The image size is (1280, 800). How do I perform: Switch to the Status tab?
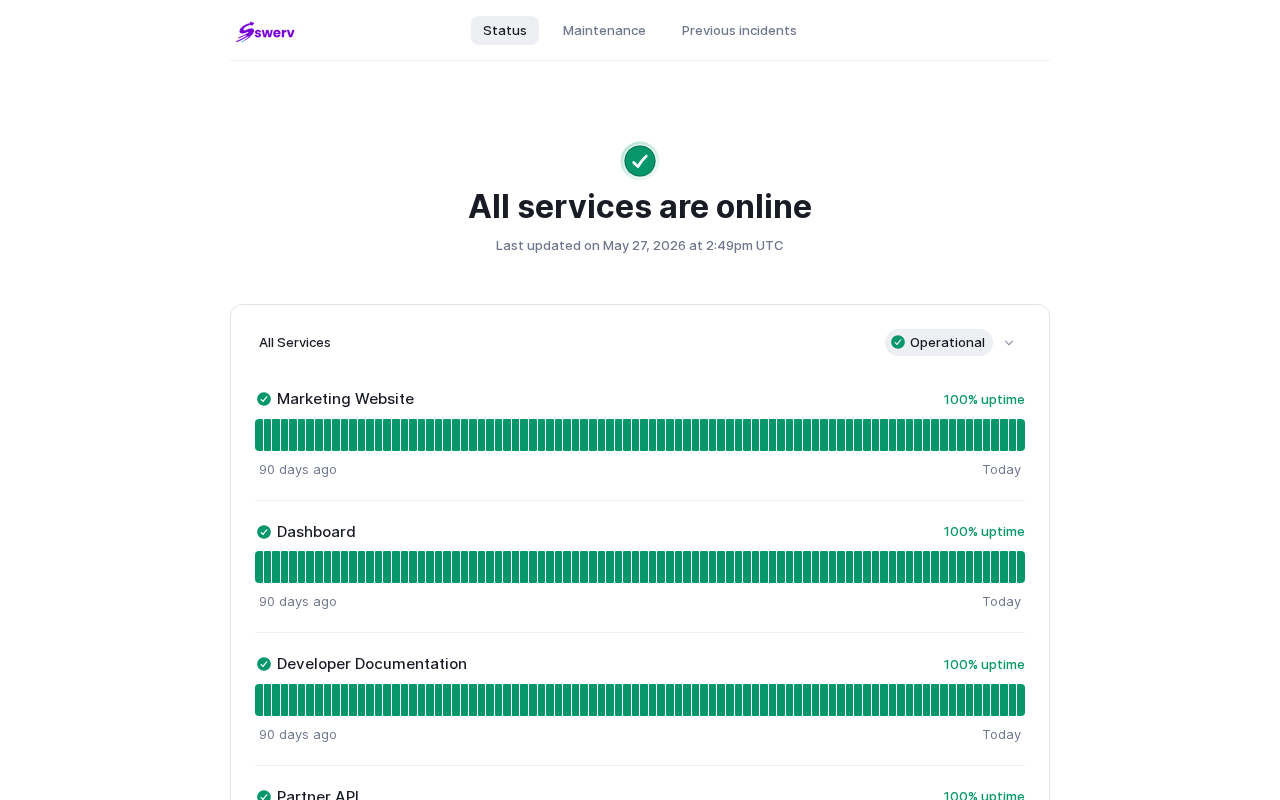pos(505,30)
